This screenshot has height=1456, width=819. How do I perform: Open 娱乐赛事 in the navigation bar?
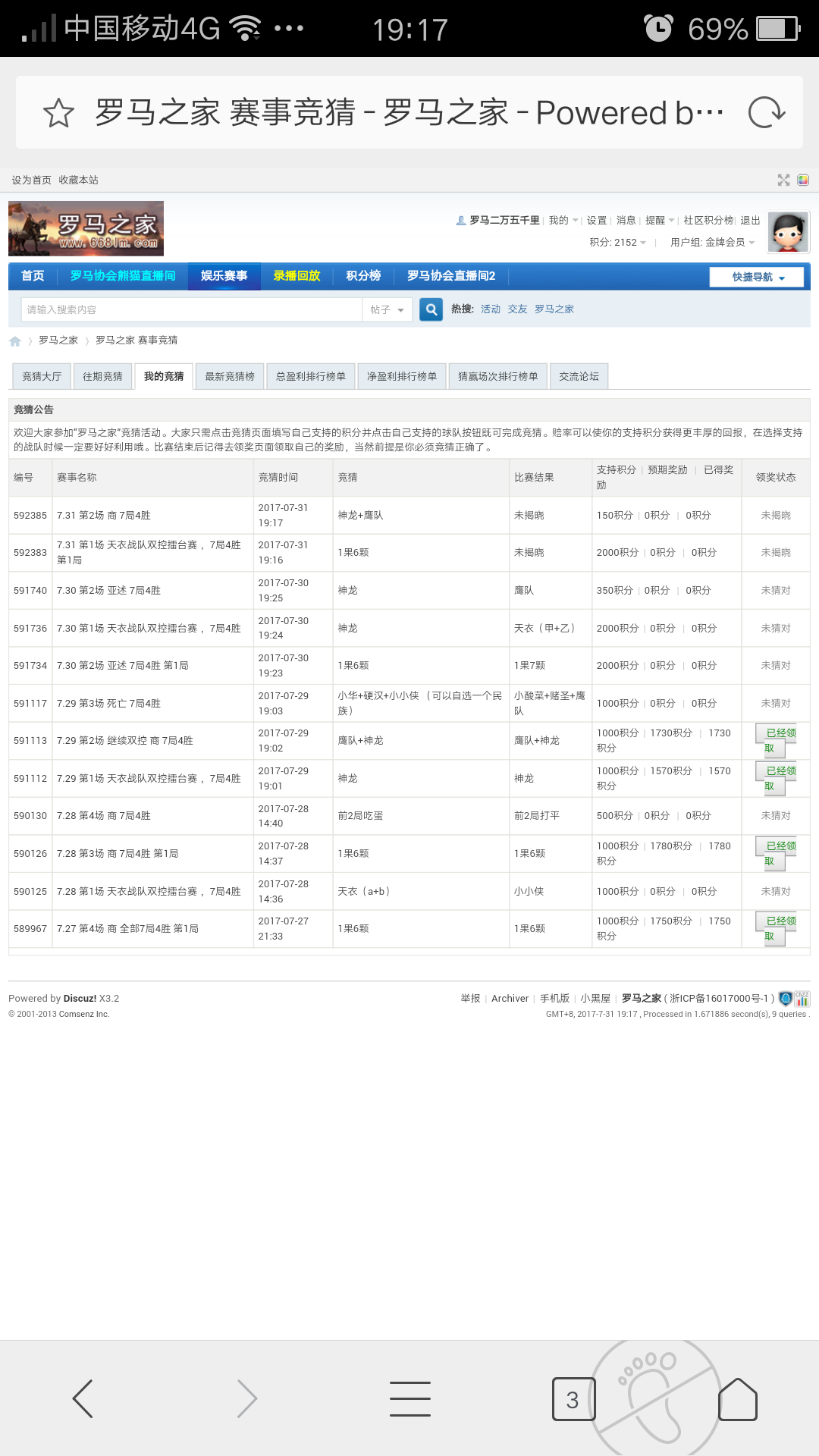point(224,276)
